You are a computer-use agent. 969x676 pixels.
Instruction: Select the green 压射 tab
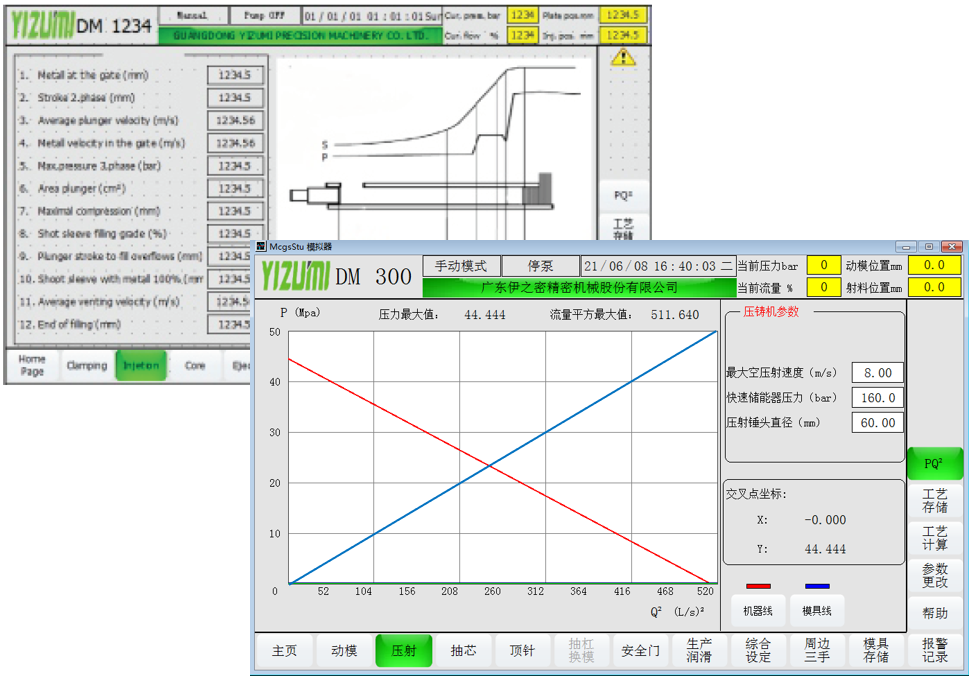403,650
